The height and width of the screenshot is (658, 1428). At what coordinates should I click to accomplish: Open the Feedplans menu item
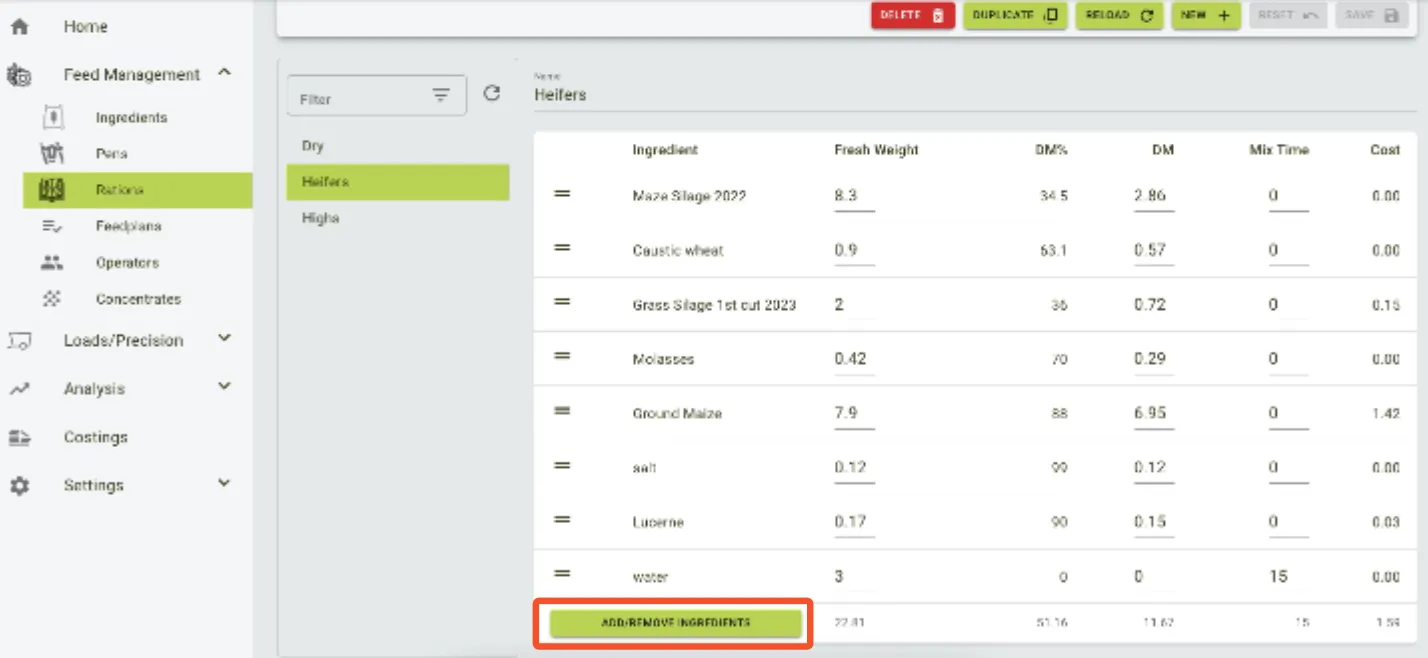[128, 227]
